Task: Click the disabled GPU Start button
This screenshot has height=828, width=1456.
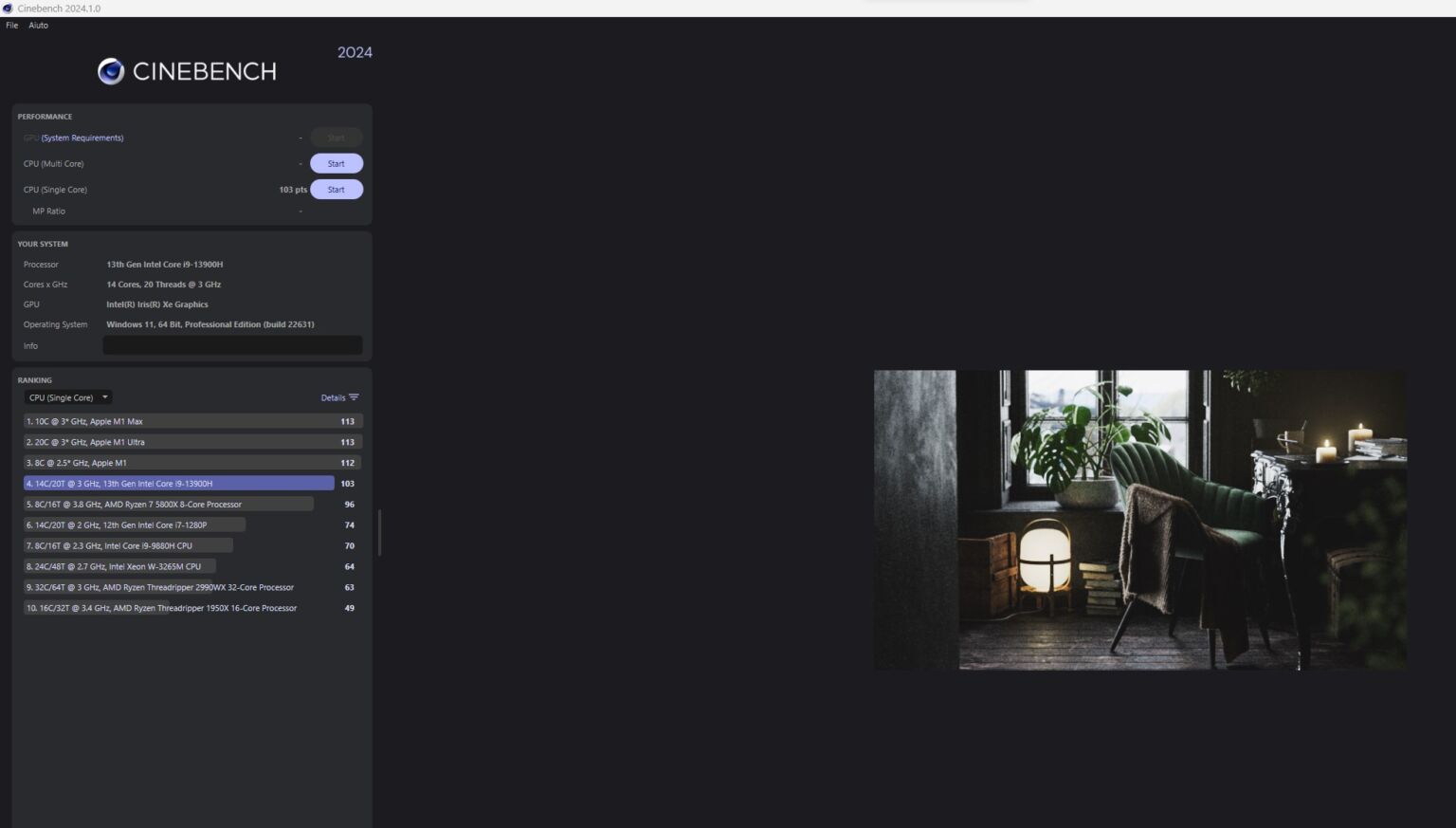Action: [337, 138]
